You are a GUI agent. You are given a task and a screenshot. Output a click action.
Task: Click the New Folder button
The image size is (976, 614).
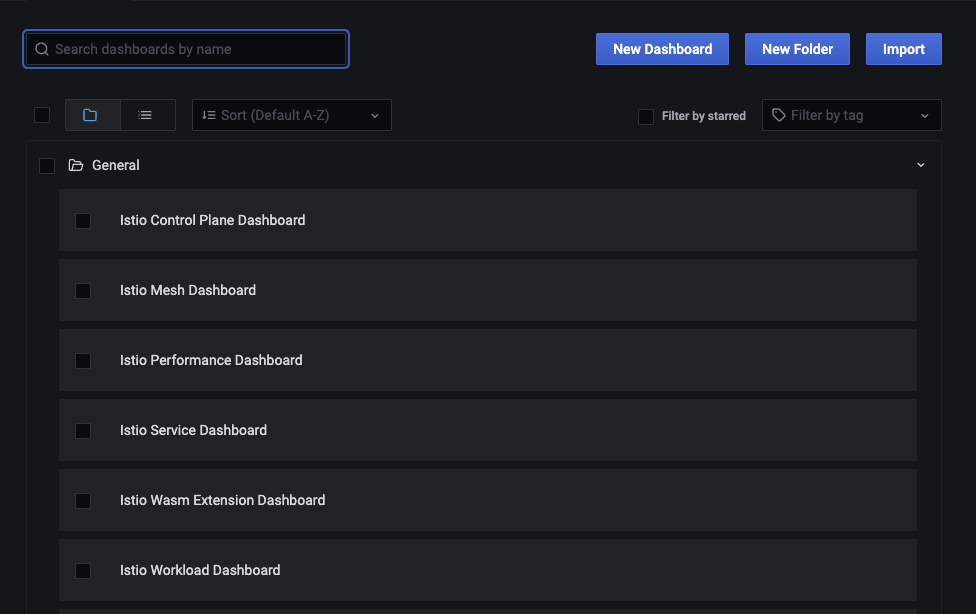coord(797,49)
